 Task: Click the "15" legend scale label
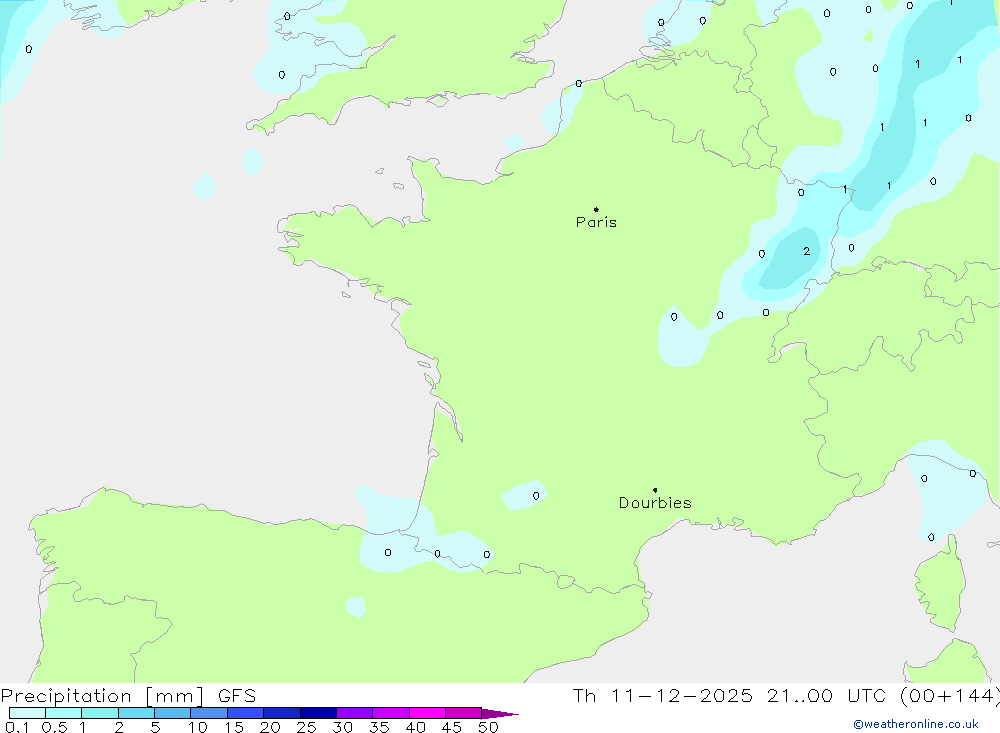click(234, 727)
